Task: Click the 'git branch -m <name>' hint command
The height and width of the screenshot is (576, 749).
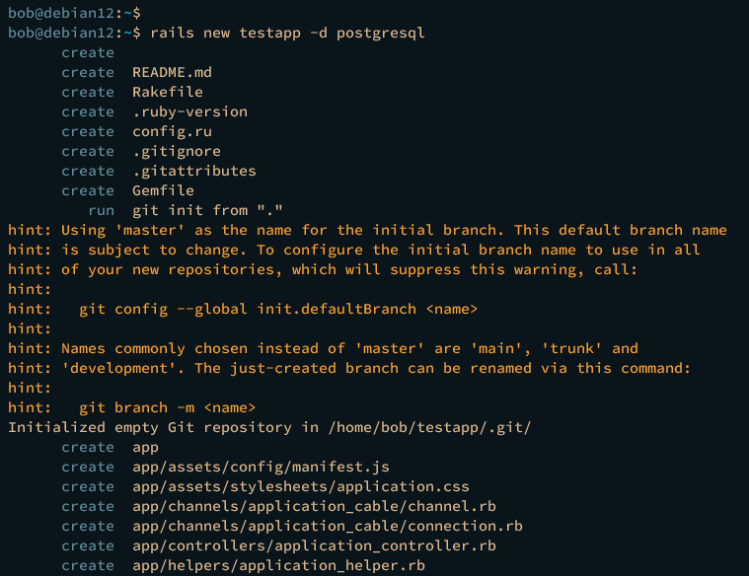Action: tap(167, 408)
